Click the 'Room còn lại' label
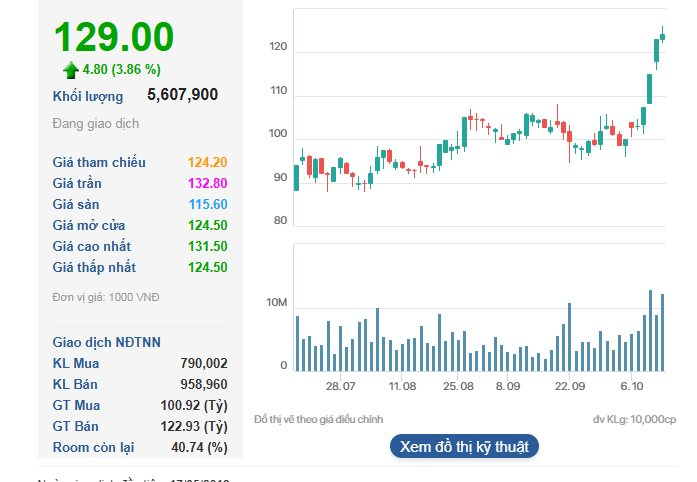The height and width of the screenshot is (482, 697). (x=93, y=447)
